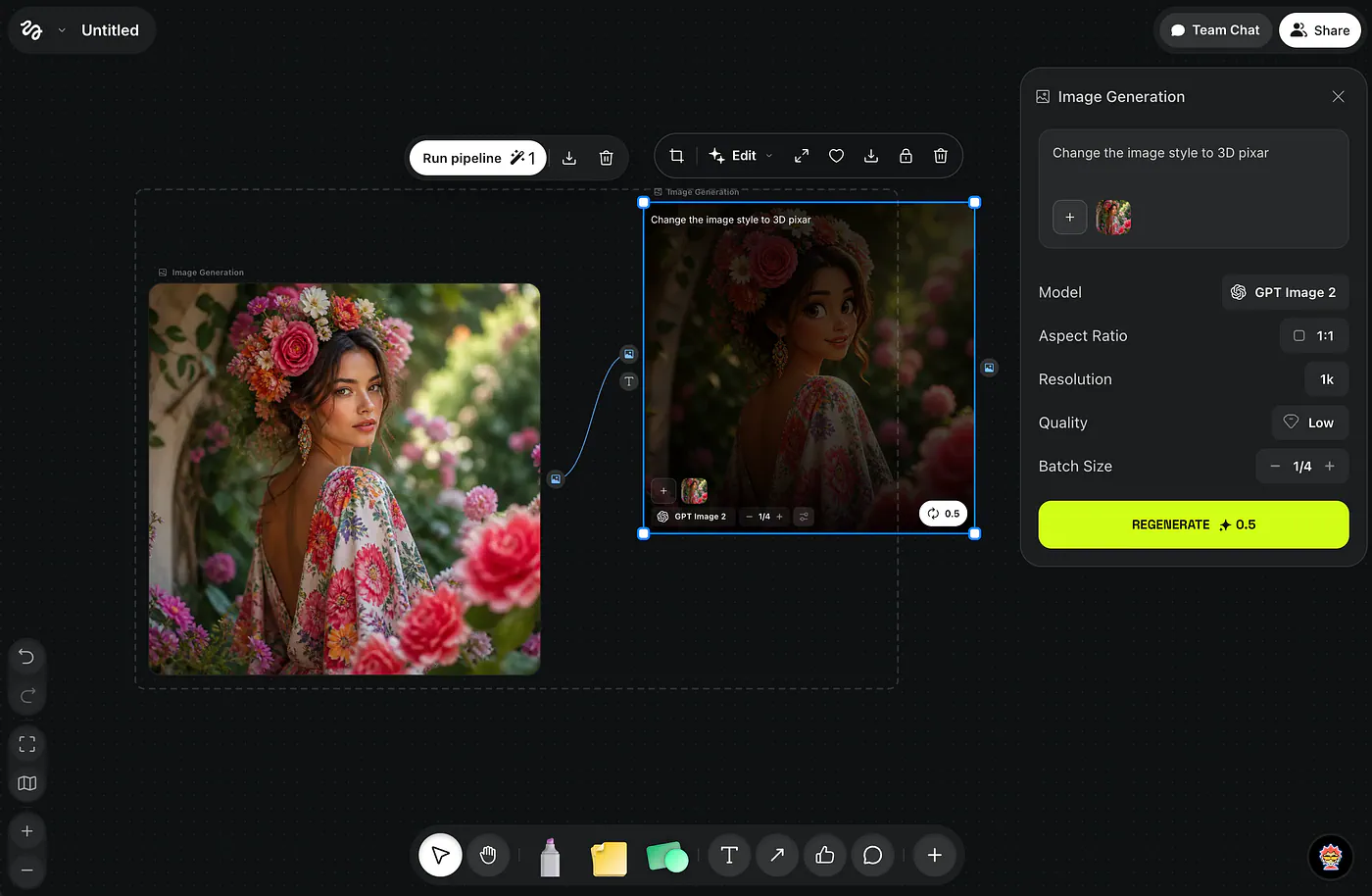1372x896 pixels.
Task: Open the Quality Low selector
Action: [x=1310, y=423]
